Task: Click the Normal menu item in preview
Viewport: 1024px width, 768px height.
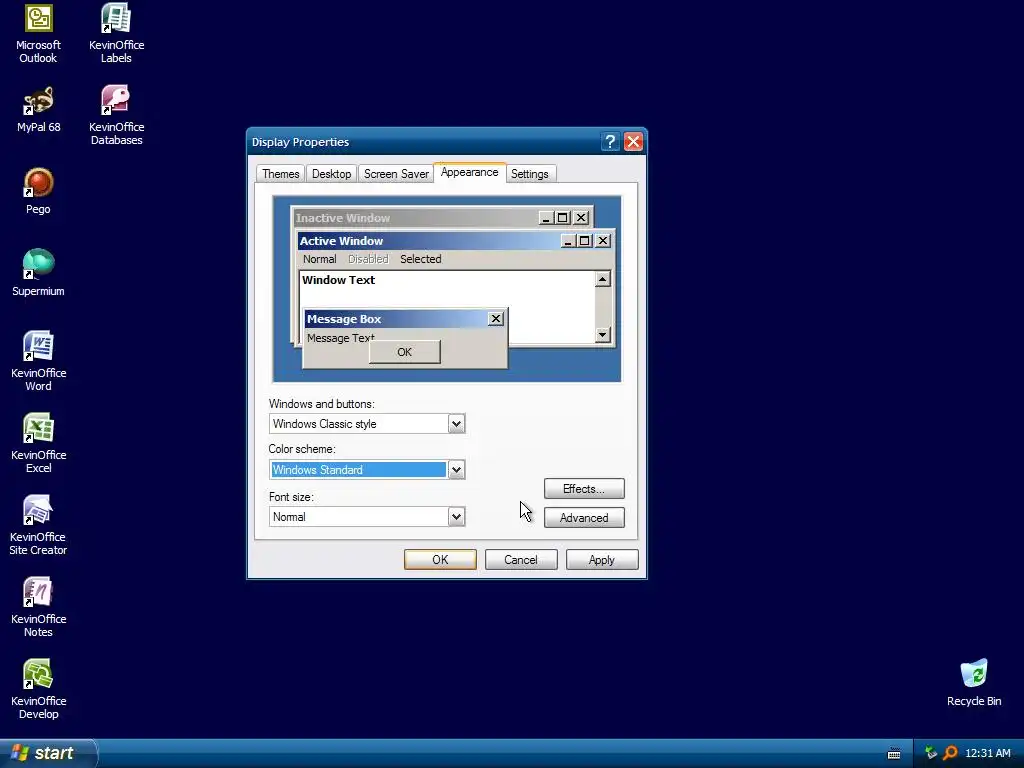Action: (319, 259)
